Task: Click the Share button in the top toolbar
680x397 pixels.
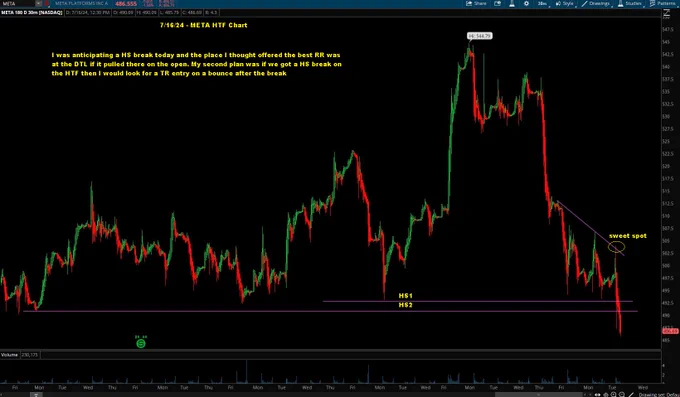Action: coord(476,3)
